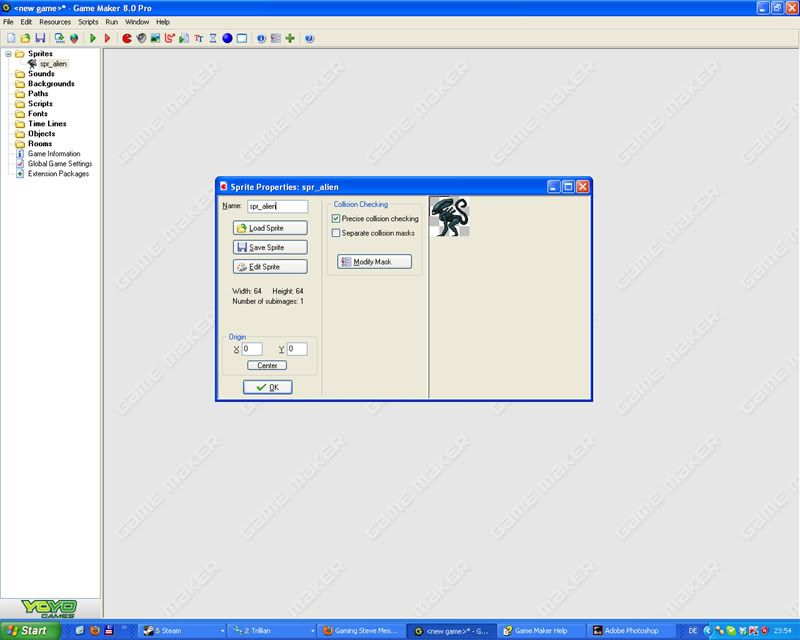Screen dimensions: 800x640
Task: Click the Origin Y field
Action: click(297, 349)
